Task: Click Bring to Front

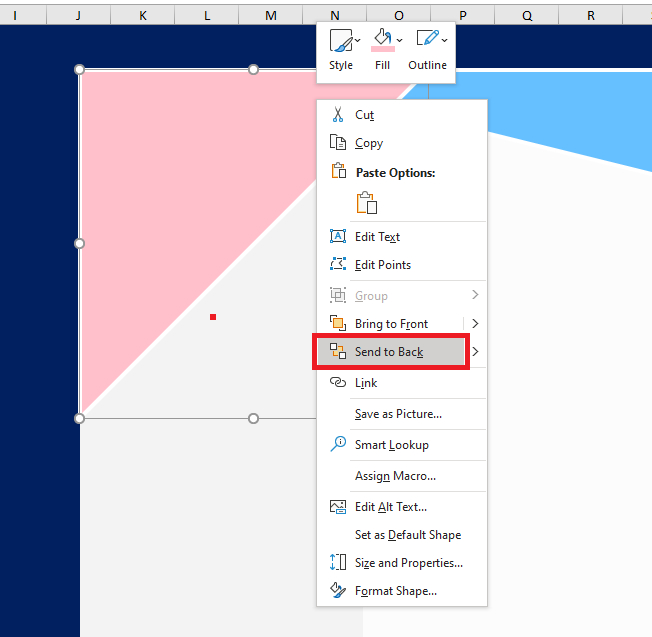Action: [391, 323]
